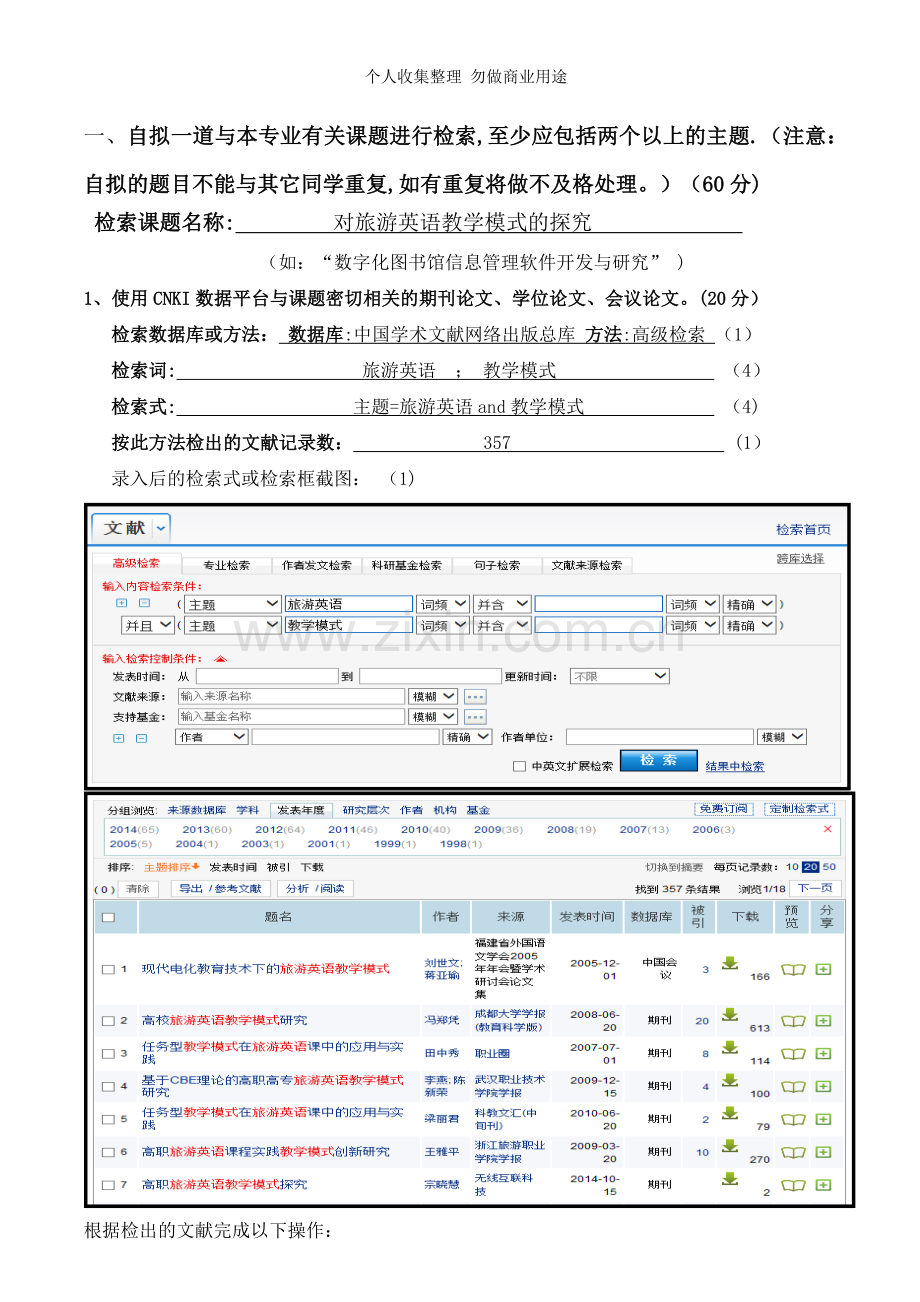Download the paper 现代电化教育技术下的旅游英语教学模式
Screen dimensions: 920x1302
[730, 963]
